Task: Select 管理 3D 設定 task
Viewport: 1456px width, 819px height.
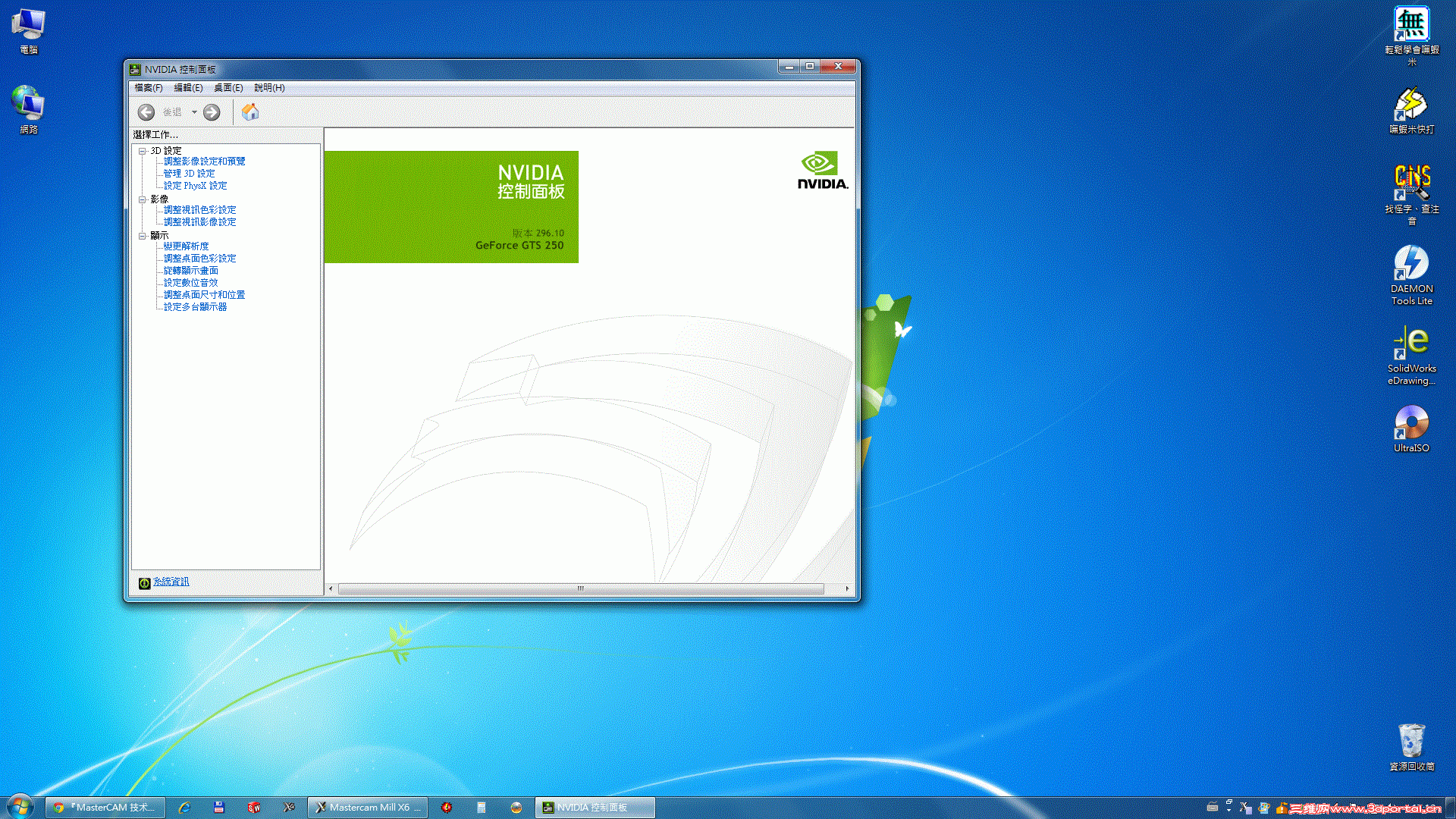Action: click(189, 174)
